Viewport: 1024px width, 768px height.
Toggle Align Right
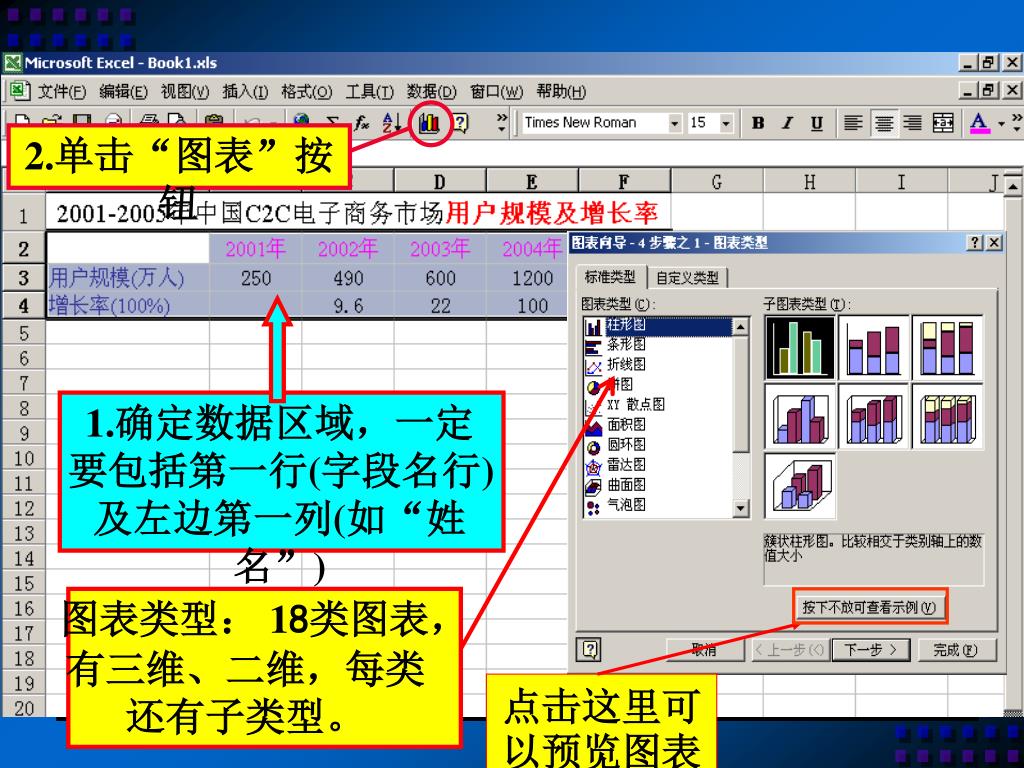click(x=912, y=123)
